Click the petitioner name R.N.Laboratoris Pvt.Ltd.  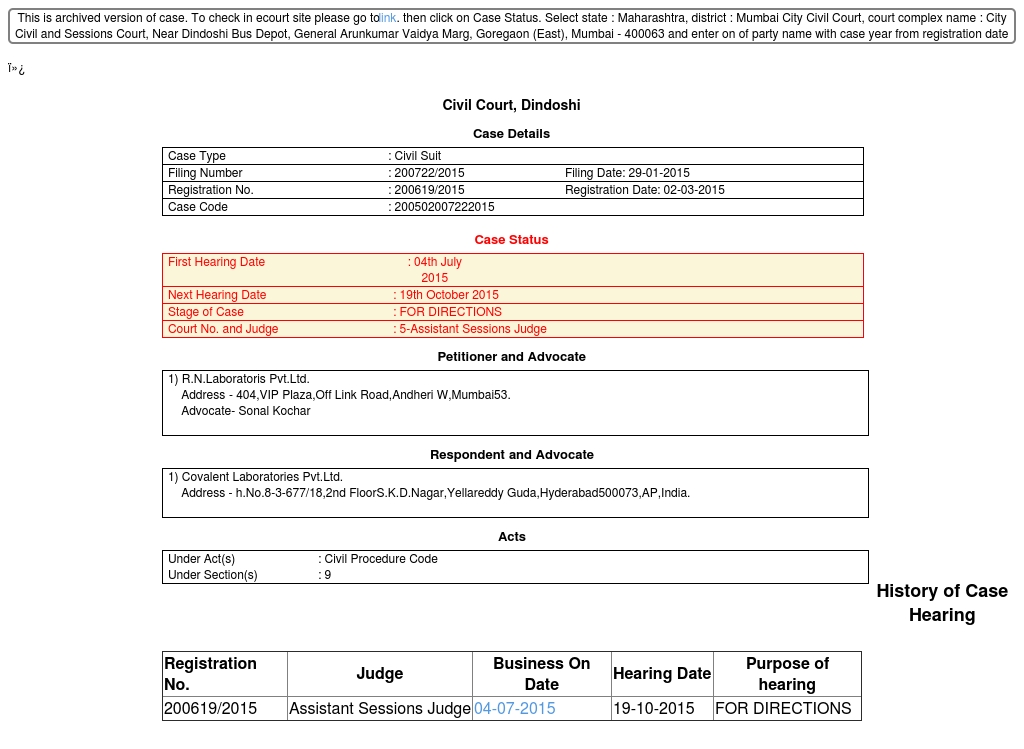point(245,379)
